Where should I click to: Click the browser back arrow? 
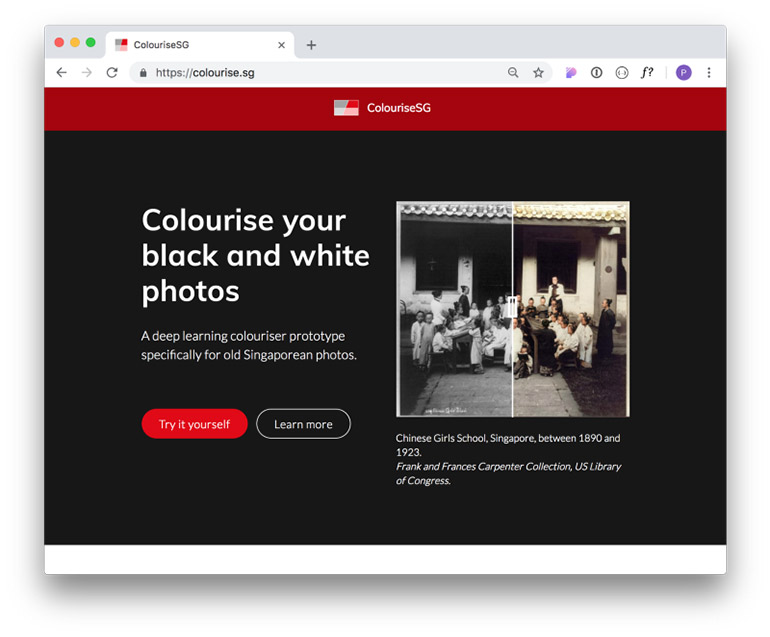pos(61,73)
